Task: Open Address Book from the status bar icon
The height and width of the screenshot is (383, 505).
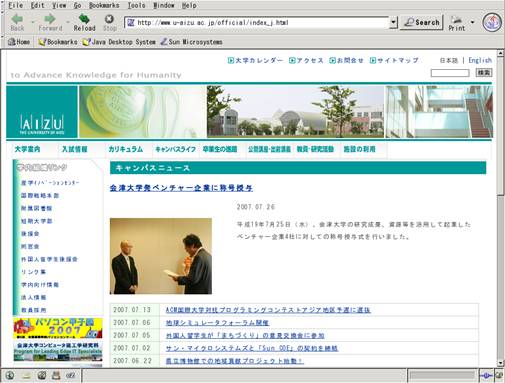Action: click(x=56, y=376)
